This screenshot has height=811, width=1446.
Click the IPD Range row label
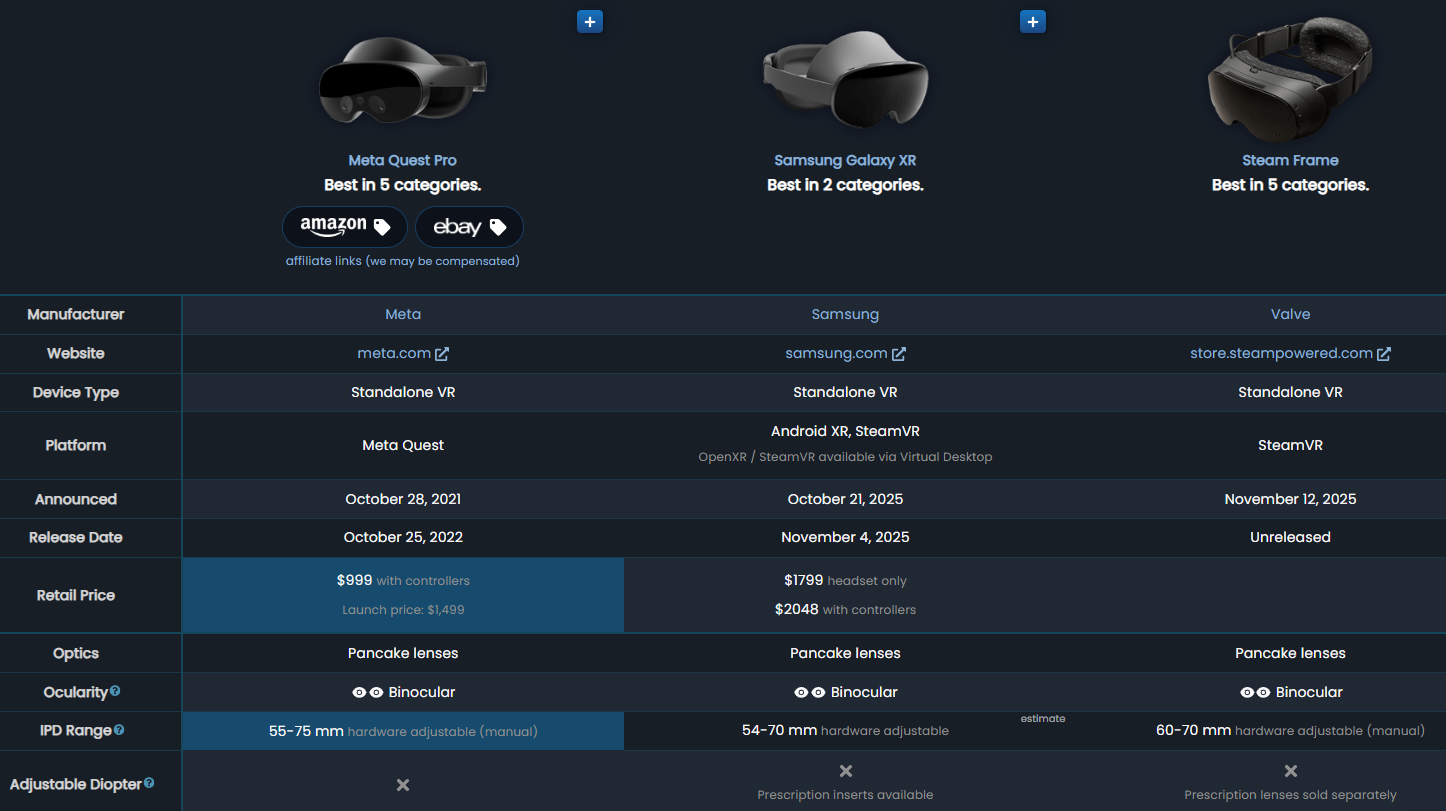pyautogui.click(x=75, y=730)
